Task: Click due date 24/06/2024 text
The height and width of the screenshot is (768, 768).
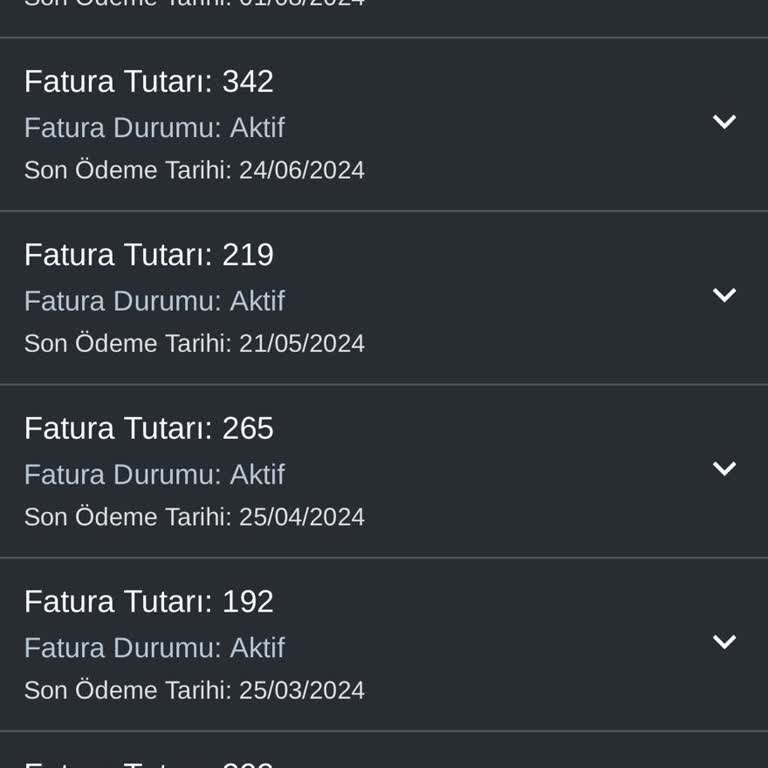Action: 194,170
